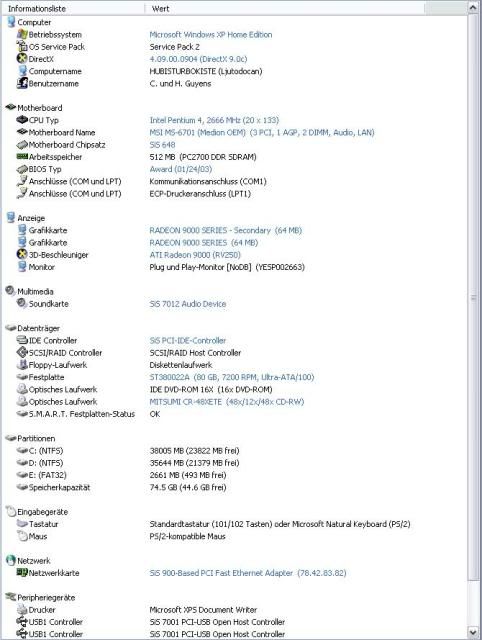The height and width of the screenshot is (640, 482).
Task: Open the Intel Pentium 4 2666 MHz link
Action: point(214,120)
